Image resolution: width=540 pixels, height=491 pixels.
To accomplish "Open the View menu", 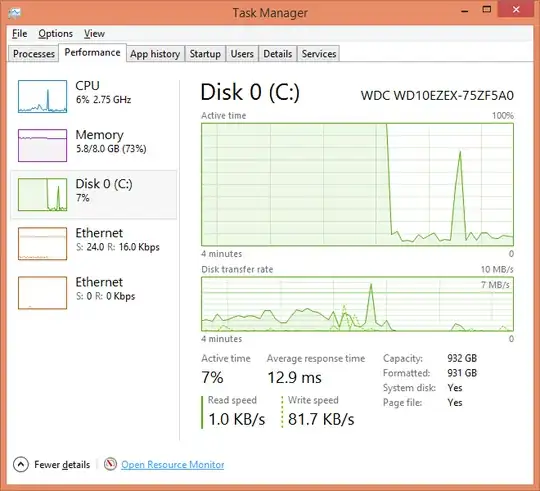I will [x=94, y=34].
